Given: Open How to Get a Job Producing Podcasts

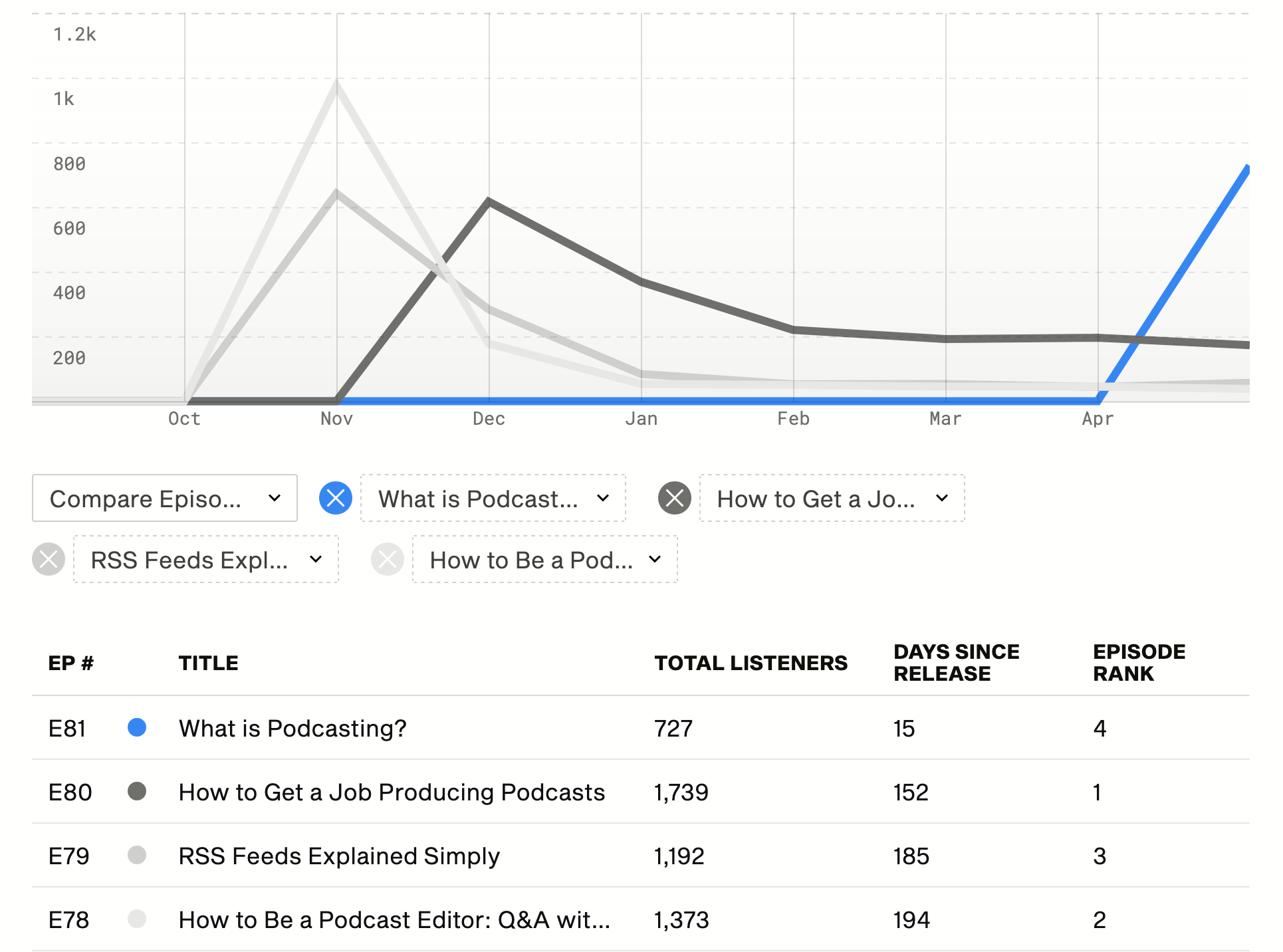Looking at the screenshot, I should click(x=392, y=792).
